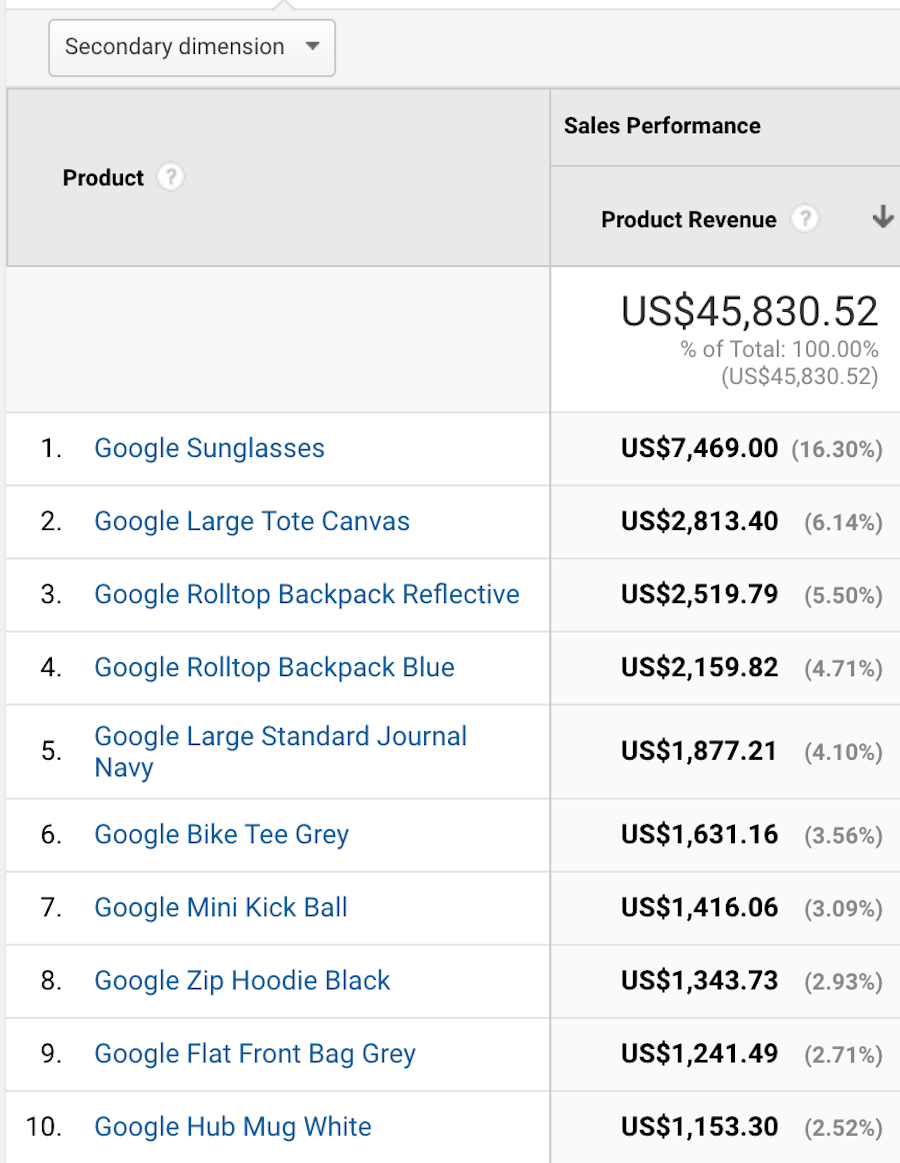The image size is (900, 1163).
Task: Click the US$7,469.00 revenue value
Action: coord(699,448)
